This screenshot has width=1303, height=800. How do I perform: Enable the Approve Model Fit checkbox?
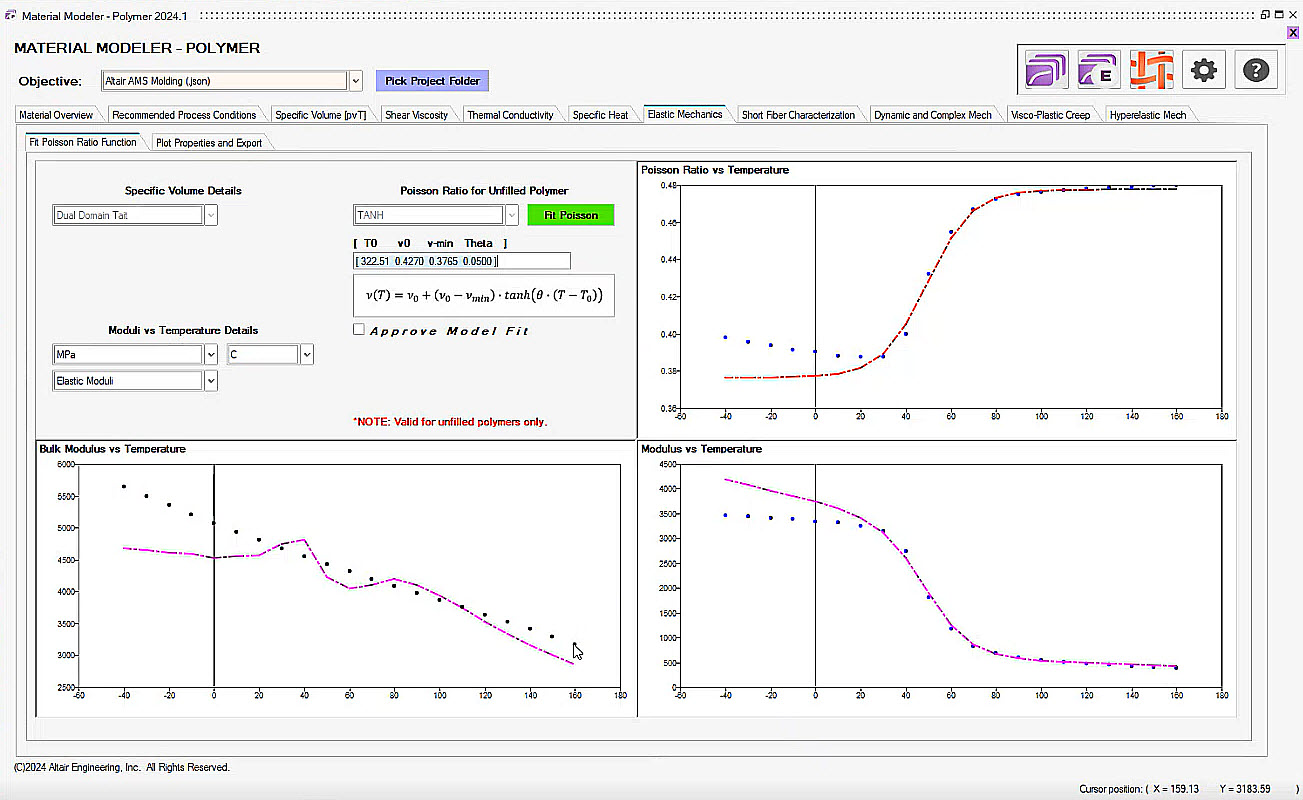pos(359,330)
